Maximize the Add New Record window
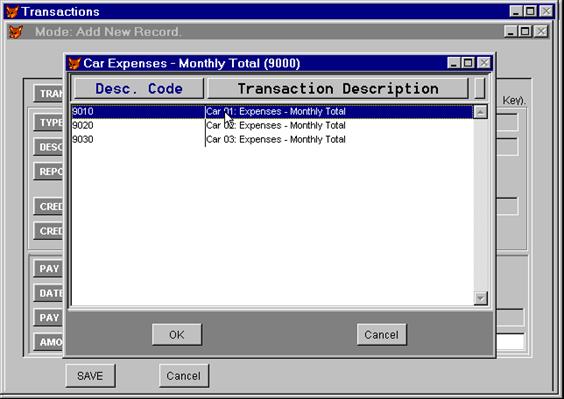The width and height of the screenshot is (564, 399). (525, 32)
